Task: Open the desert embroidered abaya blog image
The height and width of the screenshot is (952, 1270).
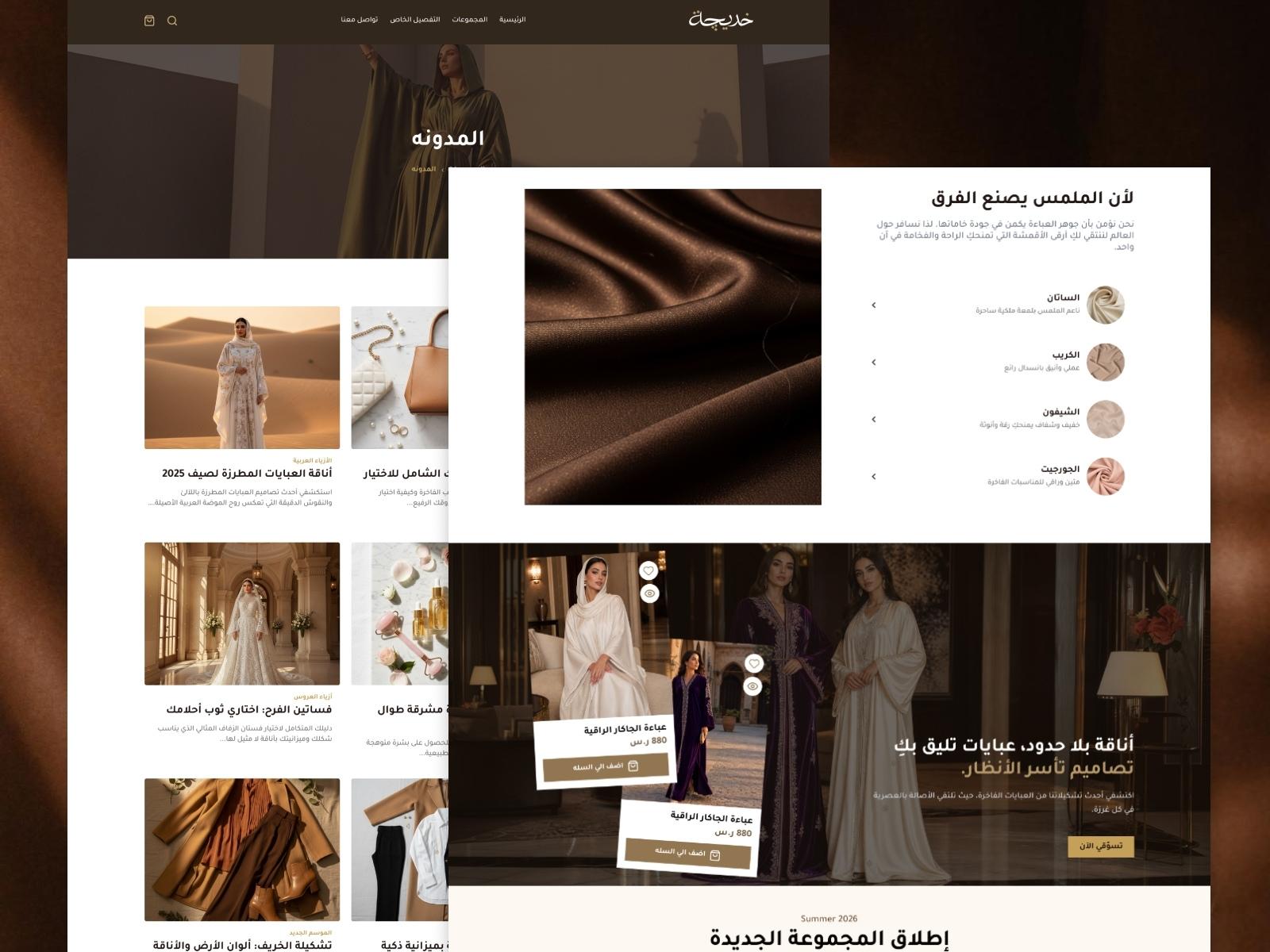Action: coord(242,378)
